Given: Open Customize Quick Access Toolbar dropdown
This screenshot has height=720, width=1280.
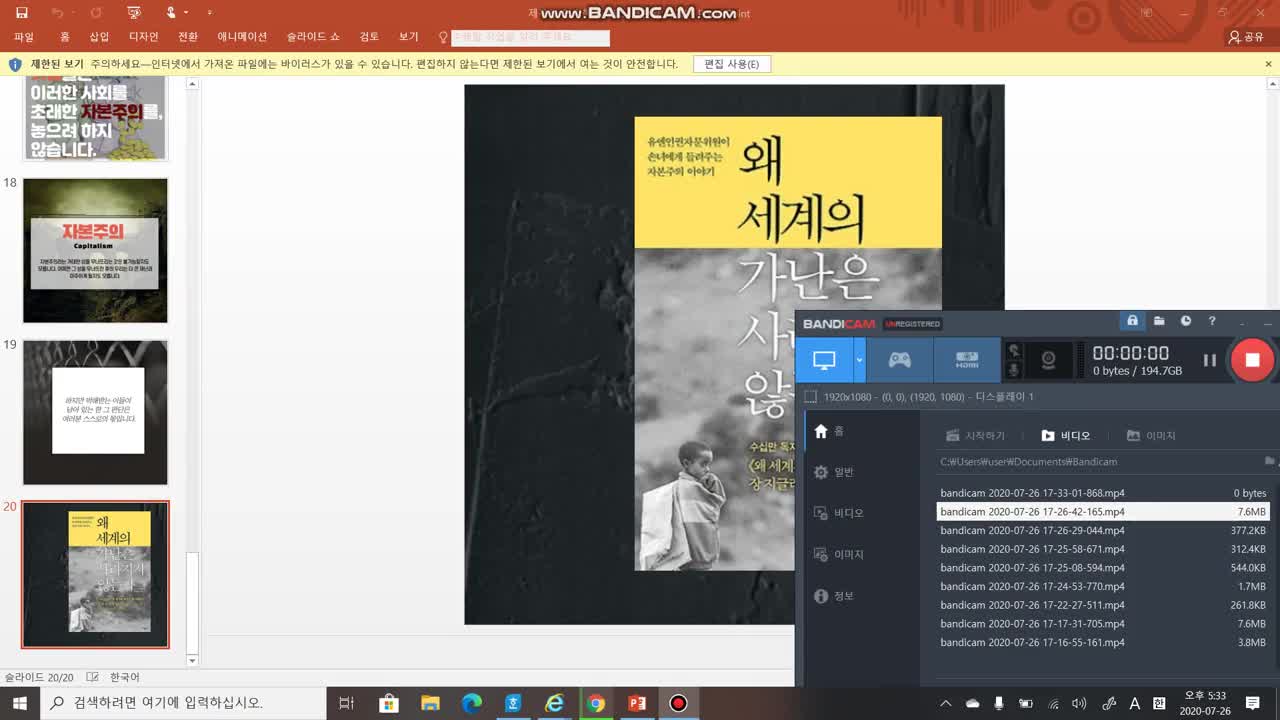Looking at the screenshot, I should click(209, 13).
